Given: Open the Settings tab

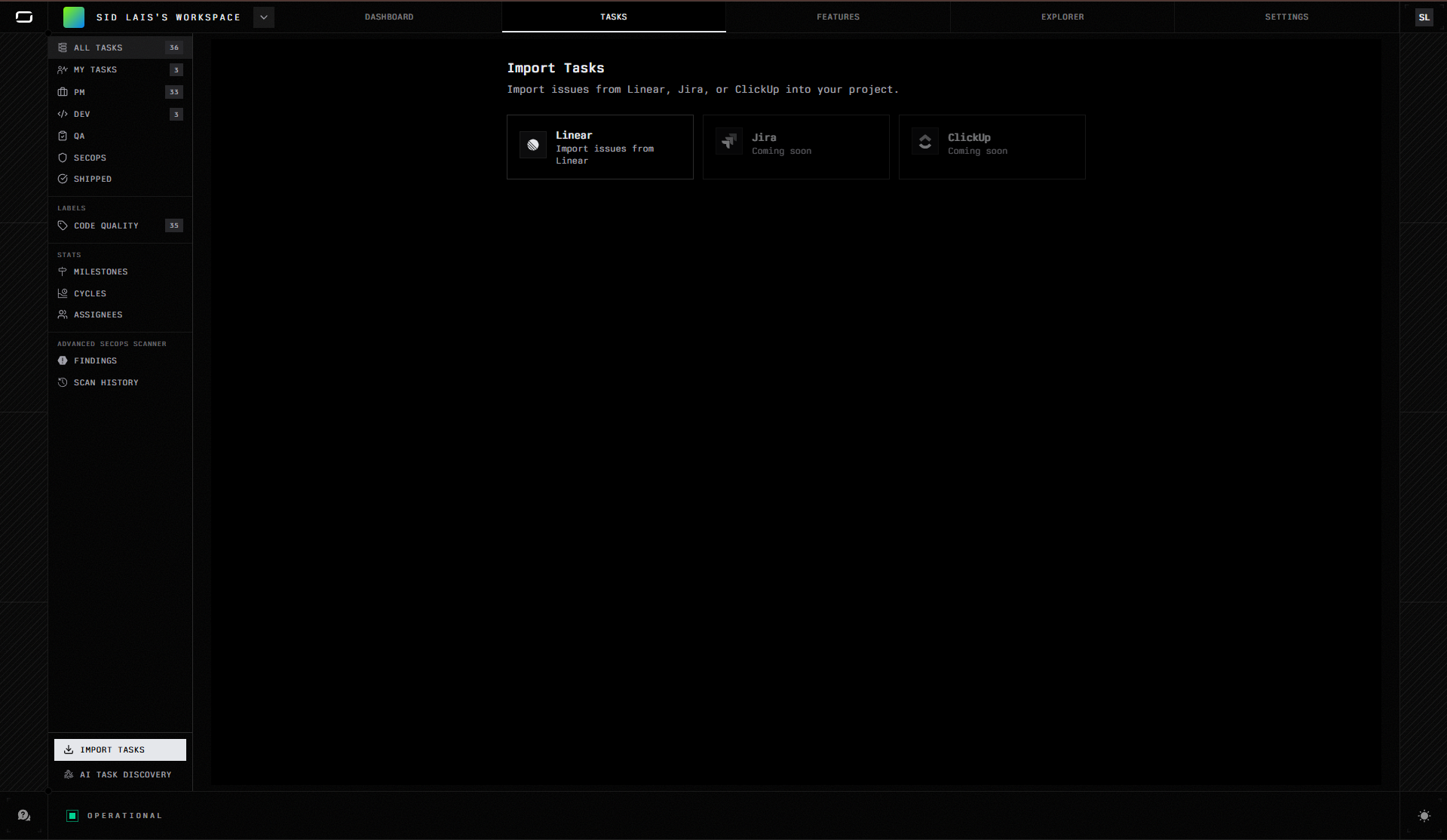Looking at the screenshot, I should [1286, 17].
